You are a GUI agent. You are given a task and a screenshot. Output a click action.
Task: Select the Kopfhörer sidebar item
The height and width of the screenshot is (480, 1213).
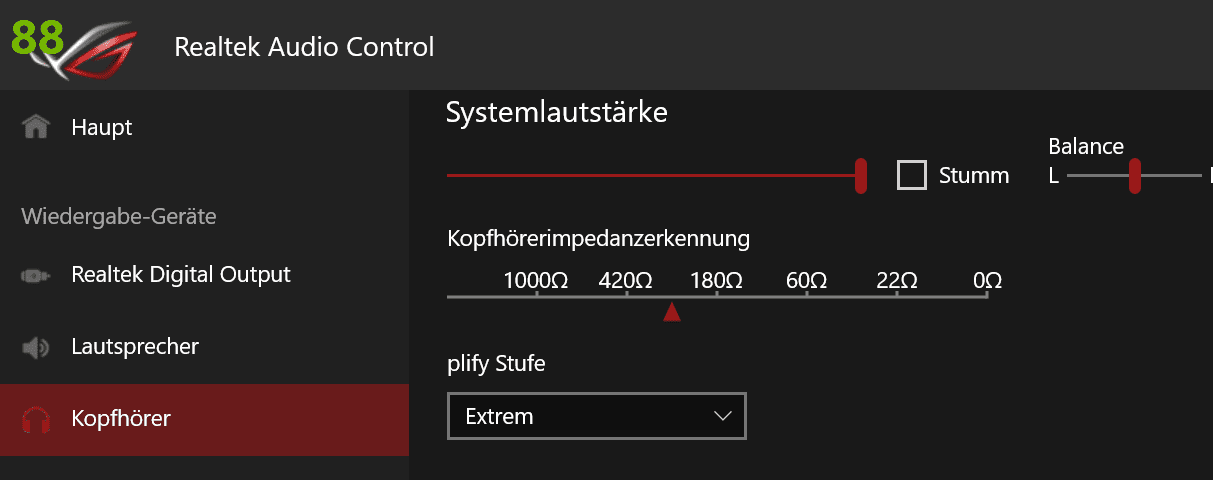click(x=121, y=418)
